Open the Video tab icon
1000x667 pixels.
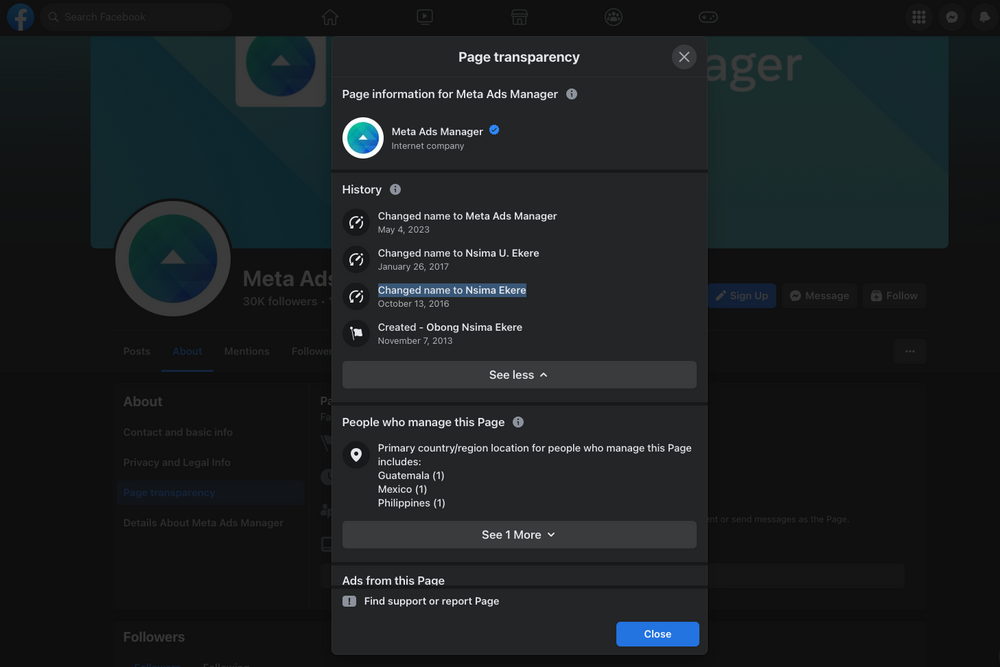tap(425, 17)
